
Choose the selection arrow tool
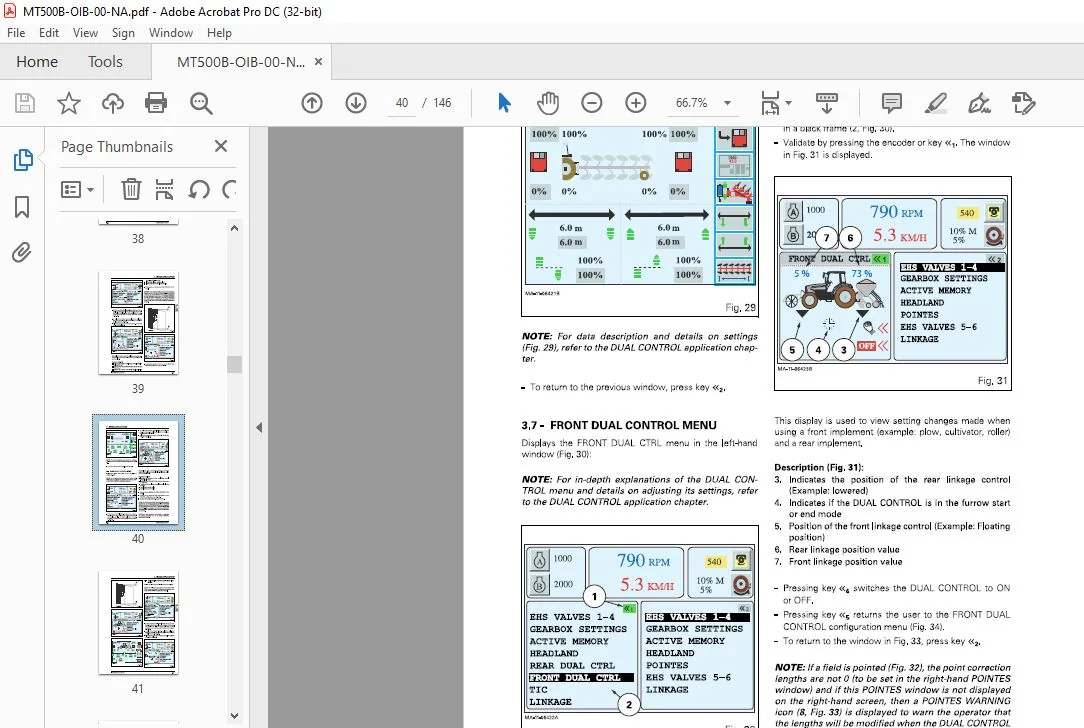coord(504,103)
